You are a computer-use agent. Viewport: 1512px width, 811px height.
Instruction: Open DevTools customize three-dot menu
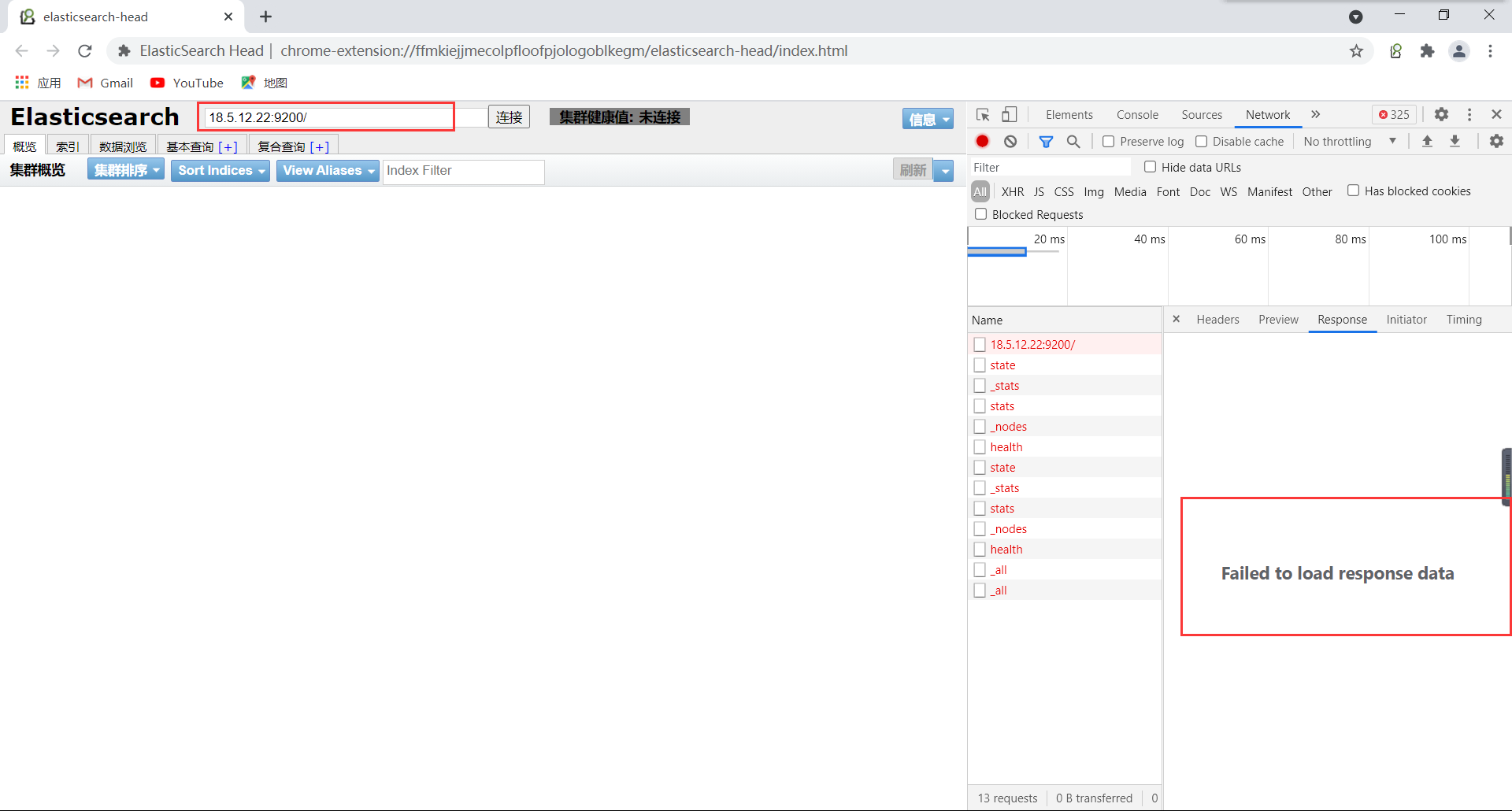point(1469,115)
